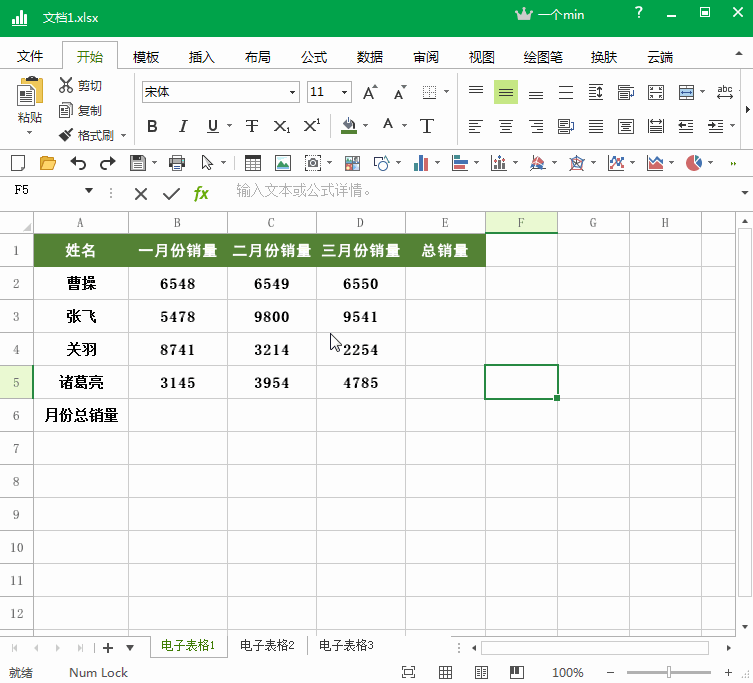Toggle top vertical alignment
Screen dimensions: 753x683
[476, 90]
